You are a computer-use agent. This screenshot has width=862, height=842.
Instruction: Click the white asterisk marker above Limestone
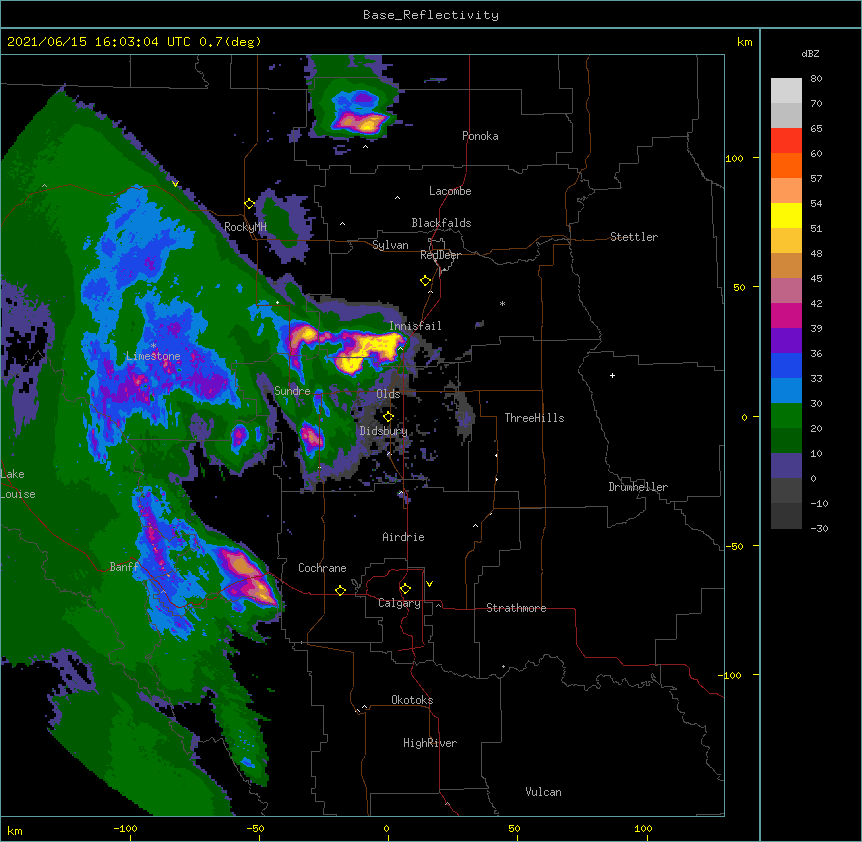(x=153, y=346)
